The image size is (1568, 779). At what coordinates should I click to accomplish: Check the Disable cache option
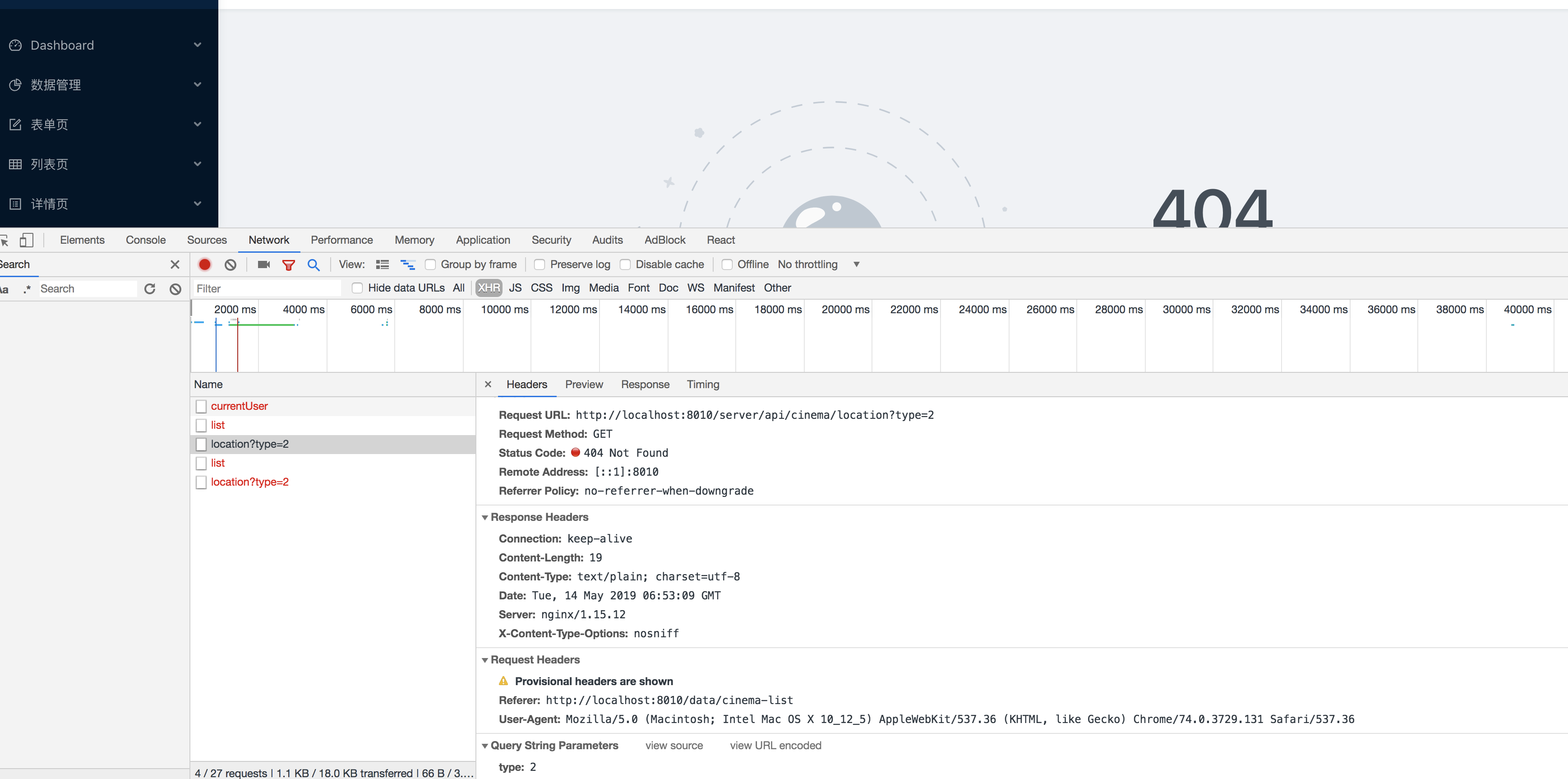coord(626,264)
